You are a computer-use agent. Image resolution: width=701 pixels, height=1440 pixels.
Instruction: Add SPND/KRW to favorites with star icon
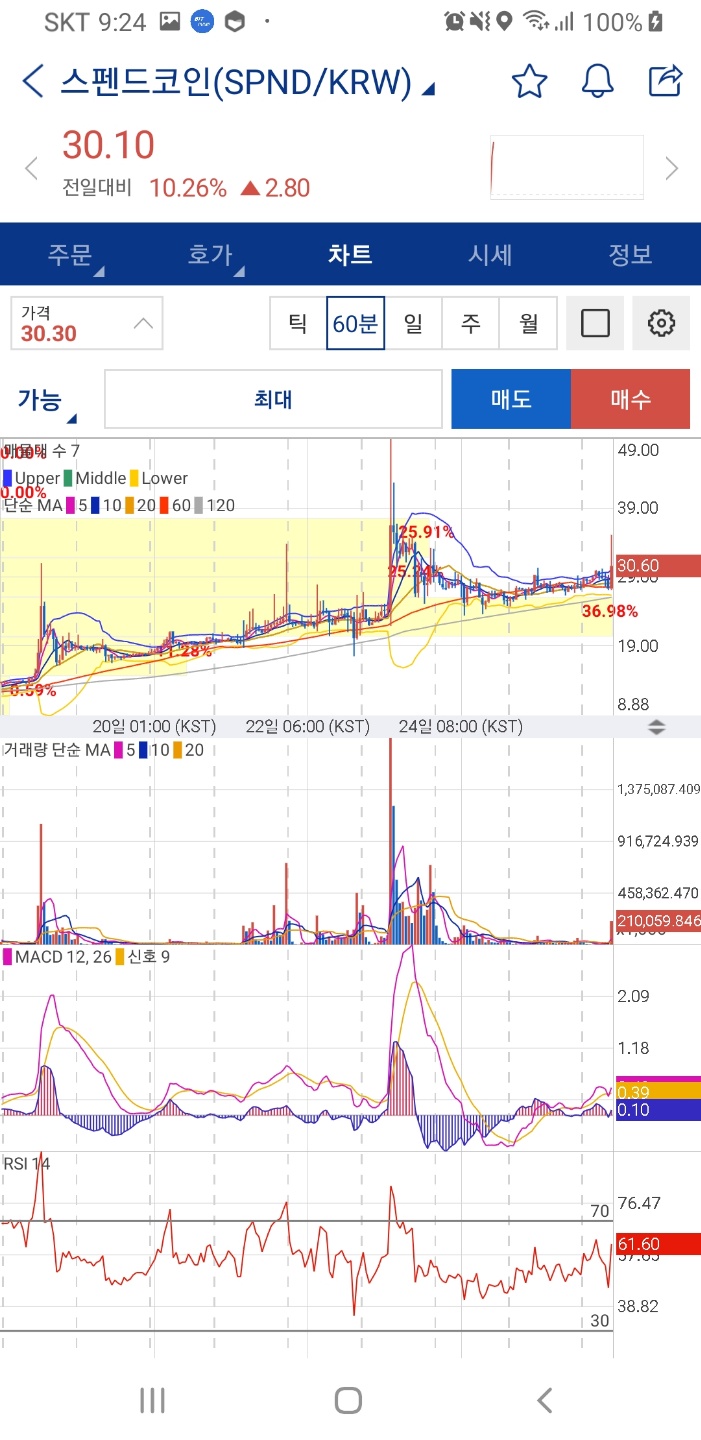pos(529,81)
